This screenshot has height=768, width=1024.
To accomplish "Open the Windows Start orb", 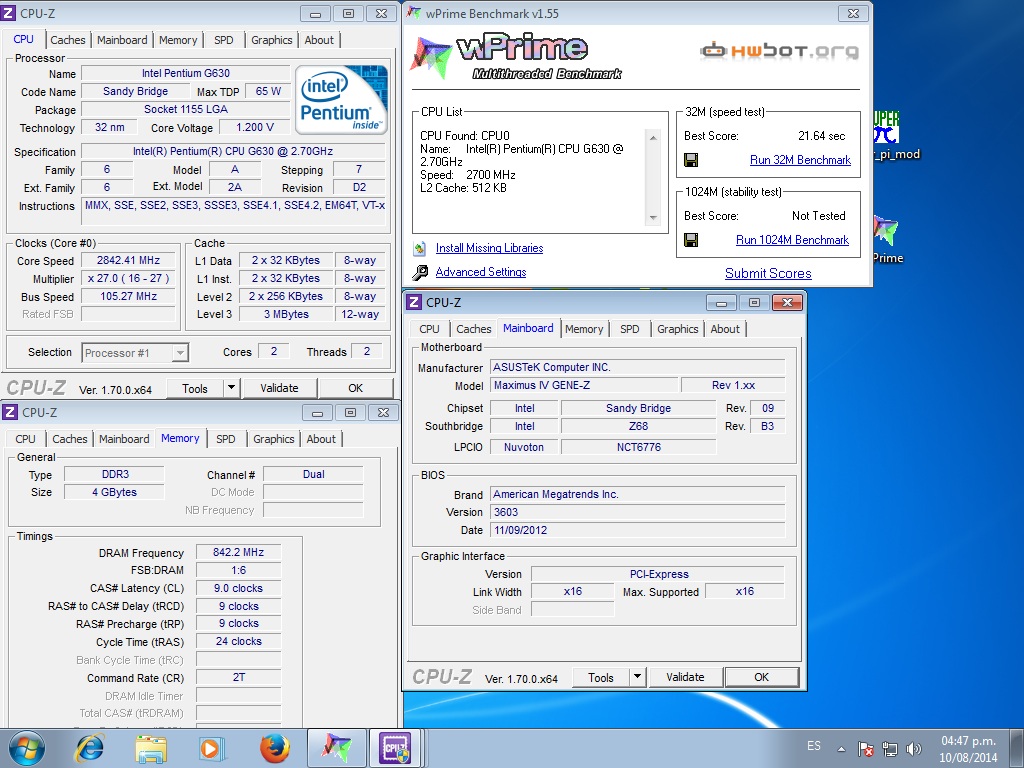I will point(27,748).
